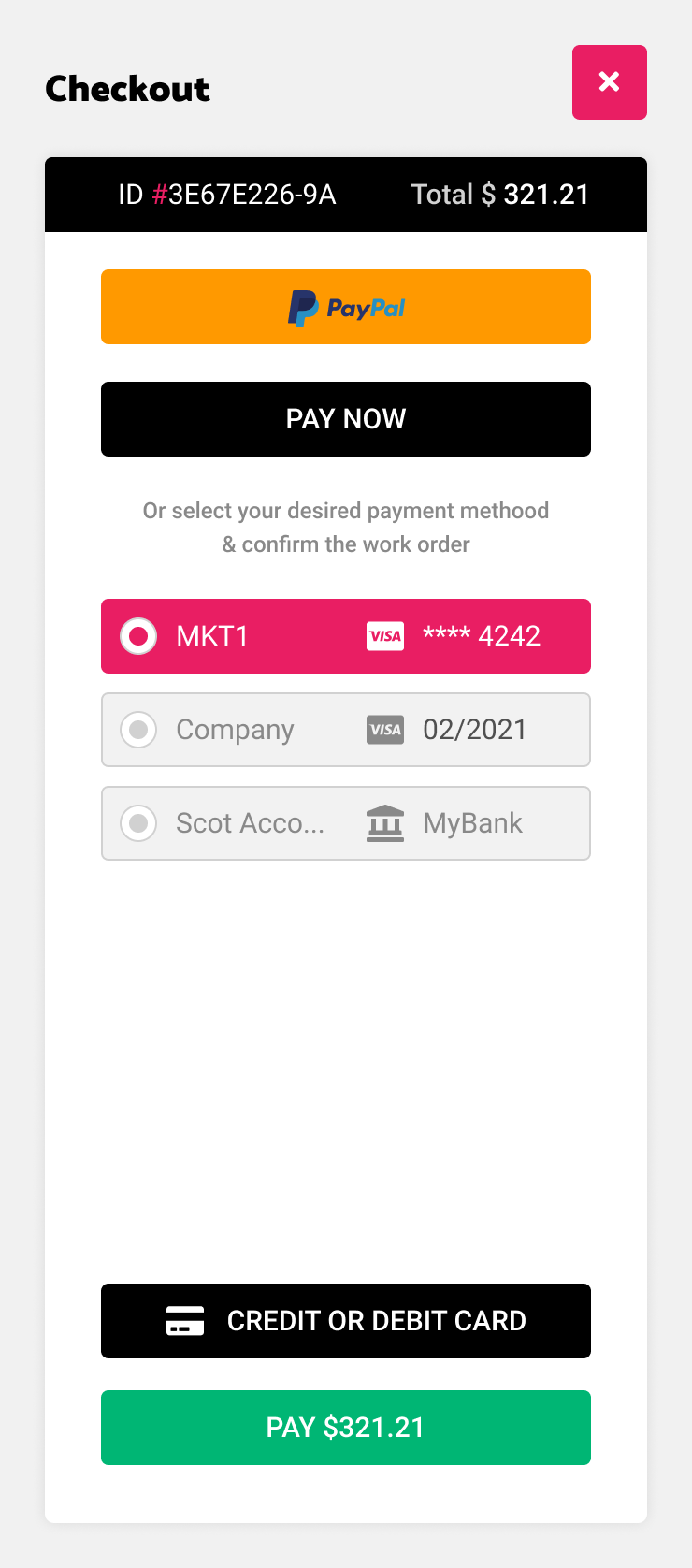Screen dimensions: 692x1568
Task: Click the Checkout heading
Action: tap(127, 89)
